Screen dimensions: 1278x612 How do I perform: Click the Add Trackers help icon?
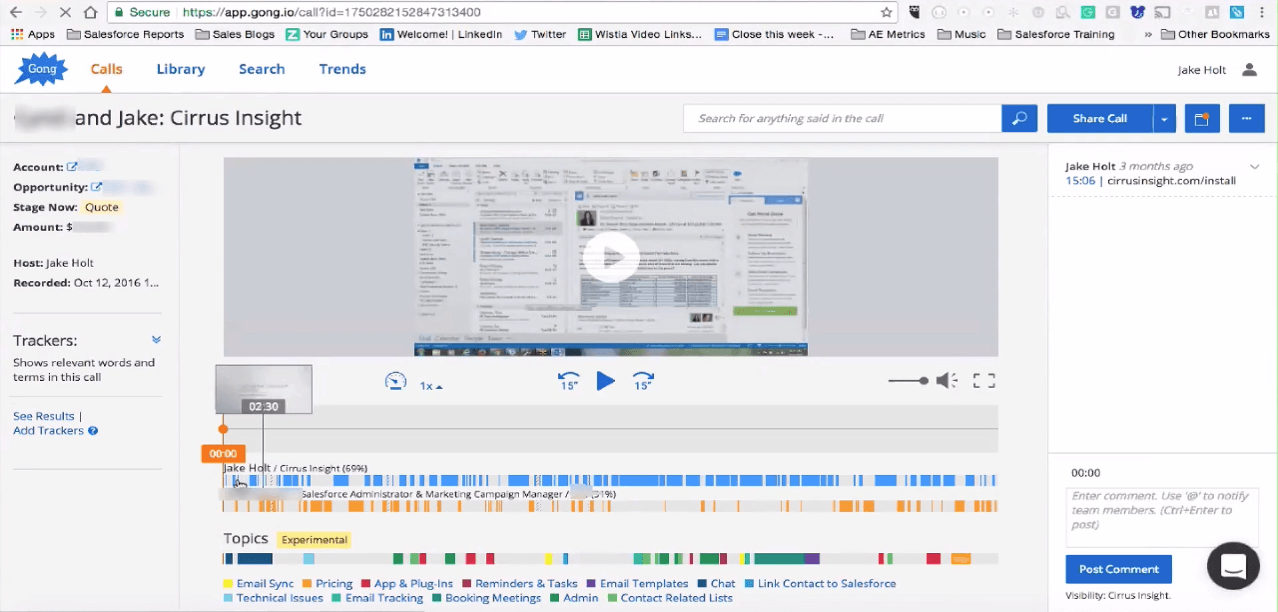click(93, 431)
